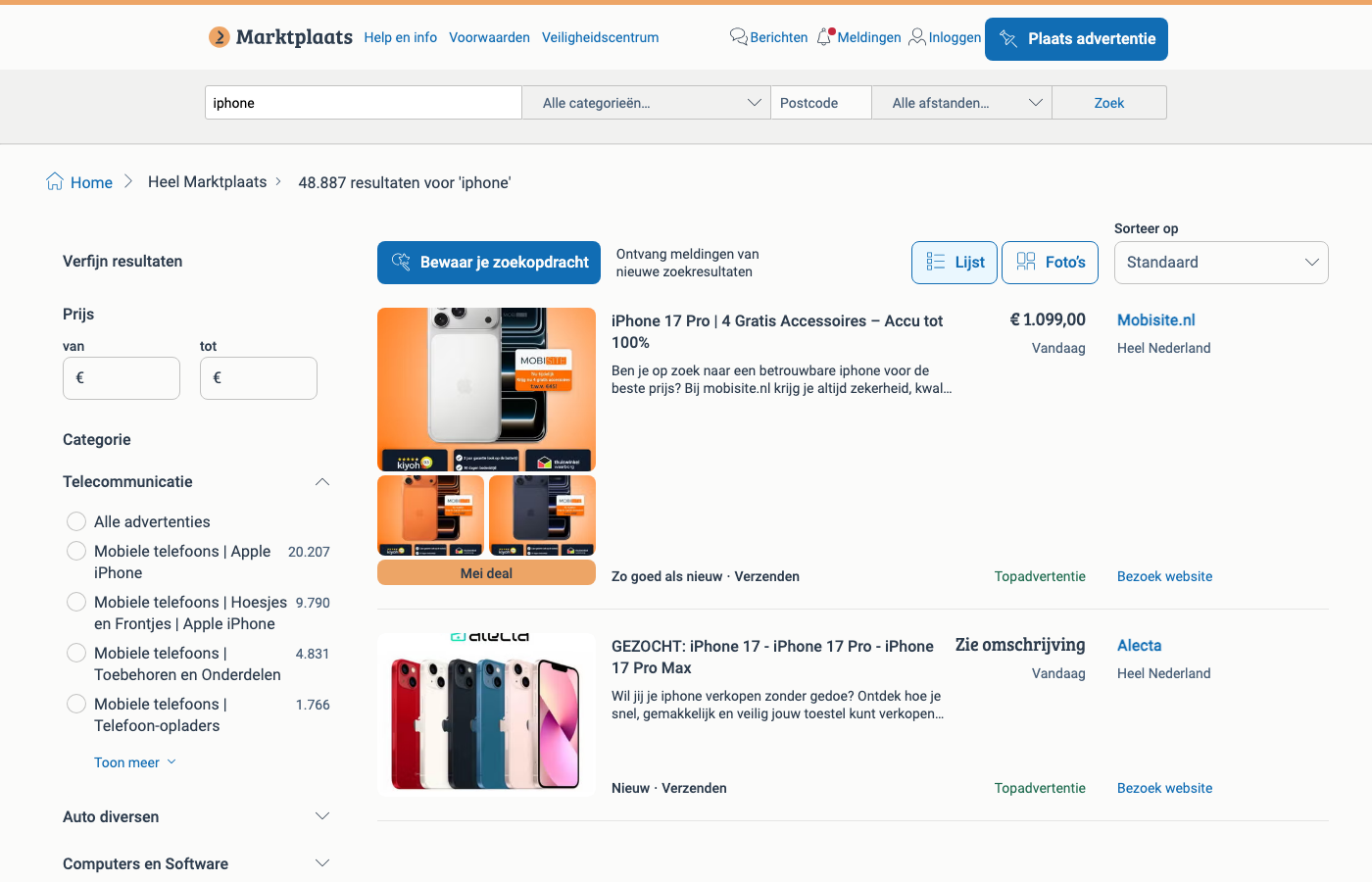Viewport: 1372px width, 882px height.
Task: Click the €1.099,00 price
Action: pyautogui.click(x=1048, y=319)
